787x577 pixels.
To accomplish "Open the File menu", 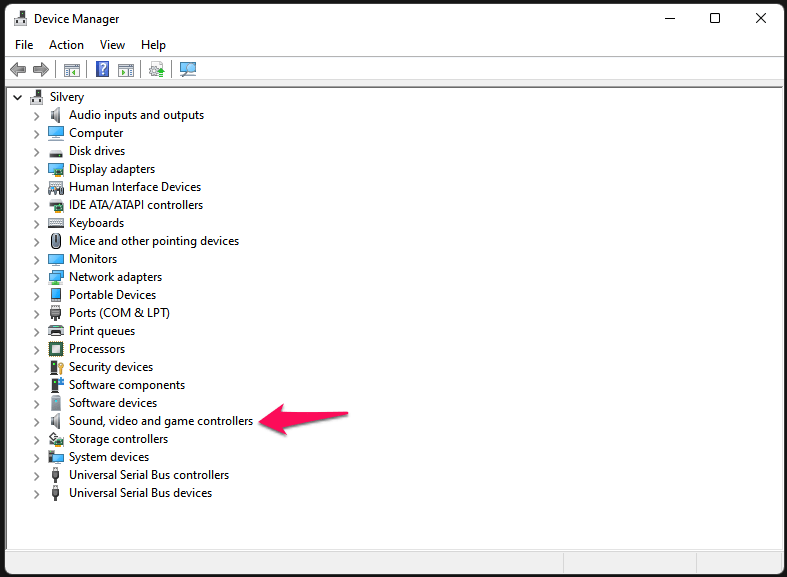I will point(24,45).
